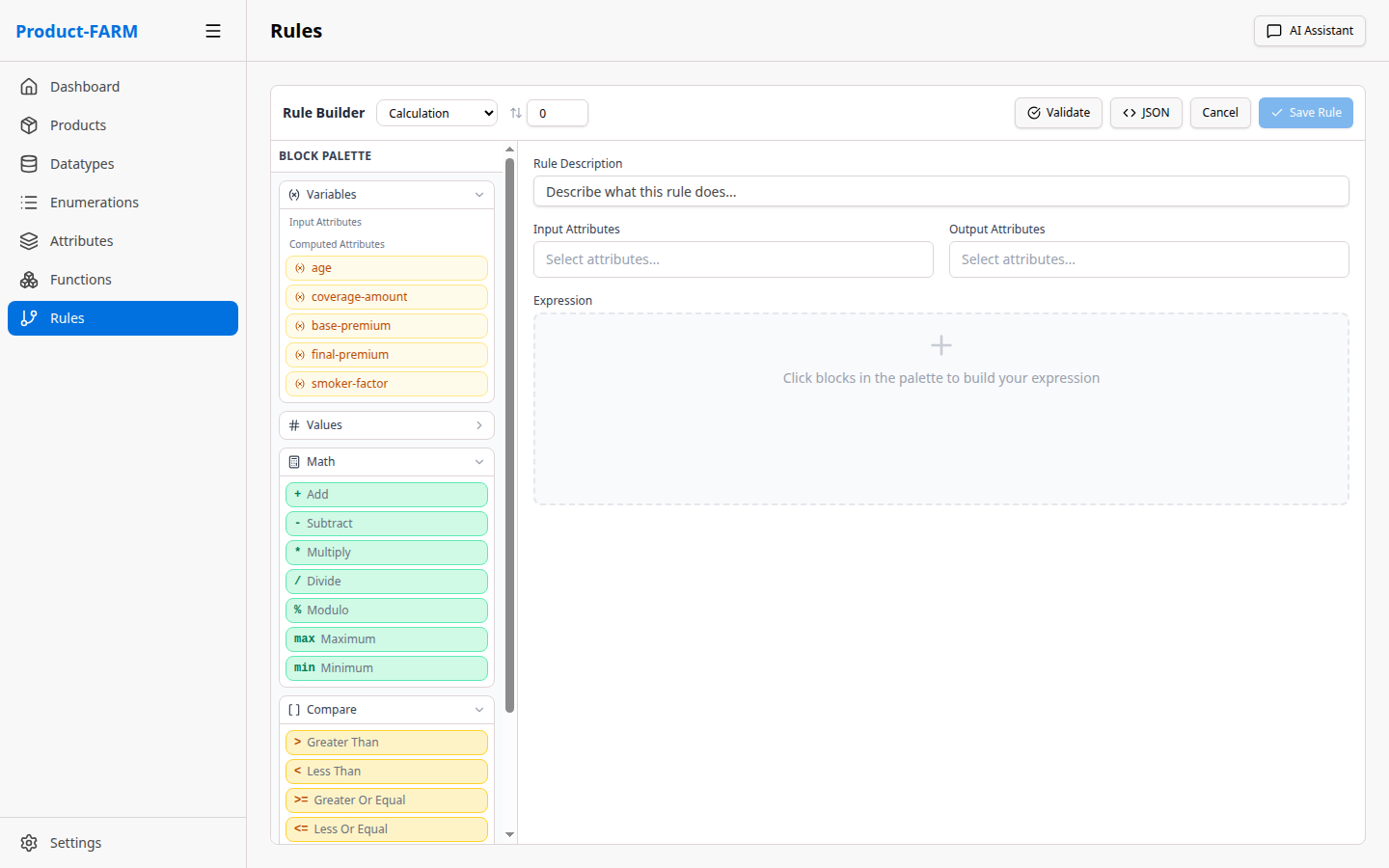This screenshot has height=868, width=1389.
Task: Click the Functions icon in the sidebar
Action: tap(29, 280)
